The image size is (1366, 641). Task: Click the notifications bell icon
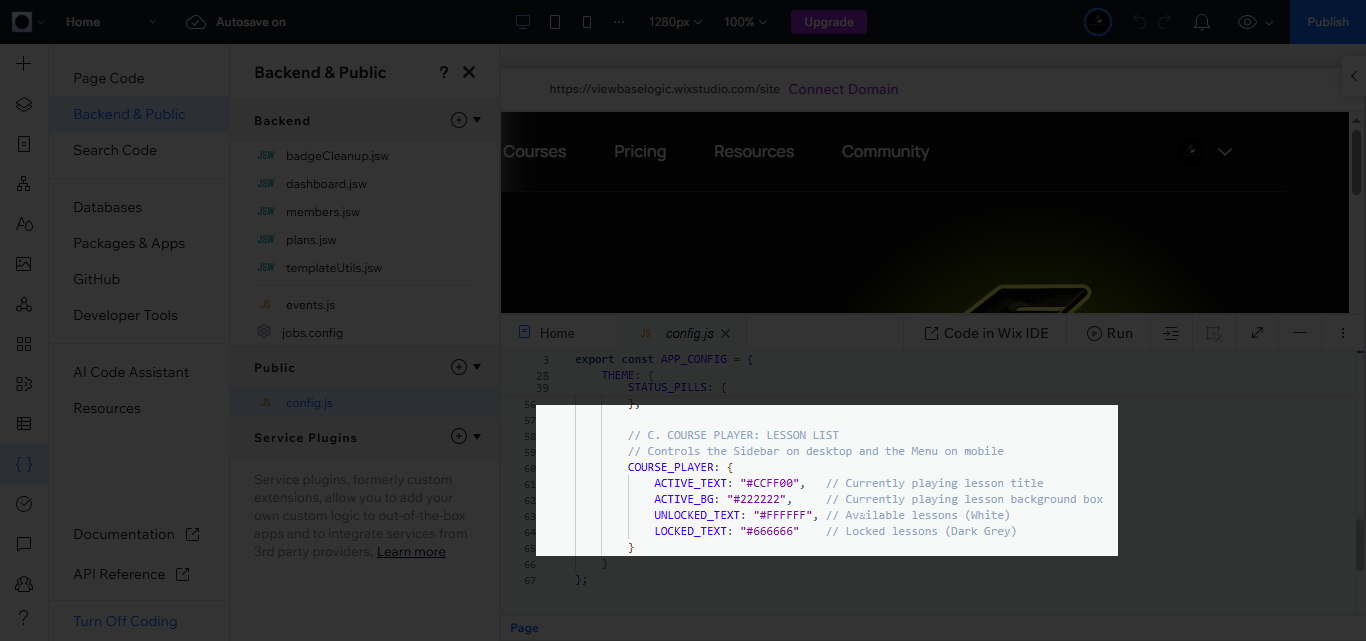1202,22
